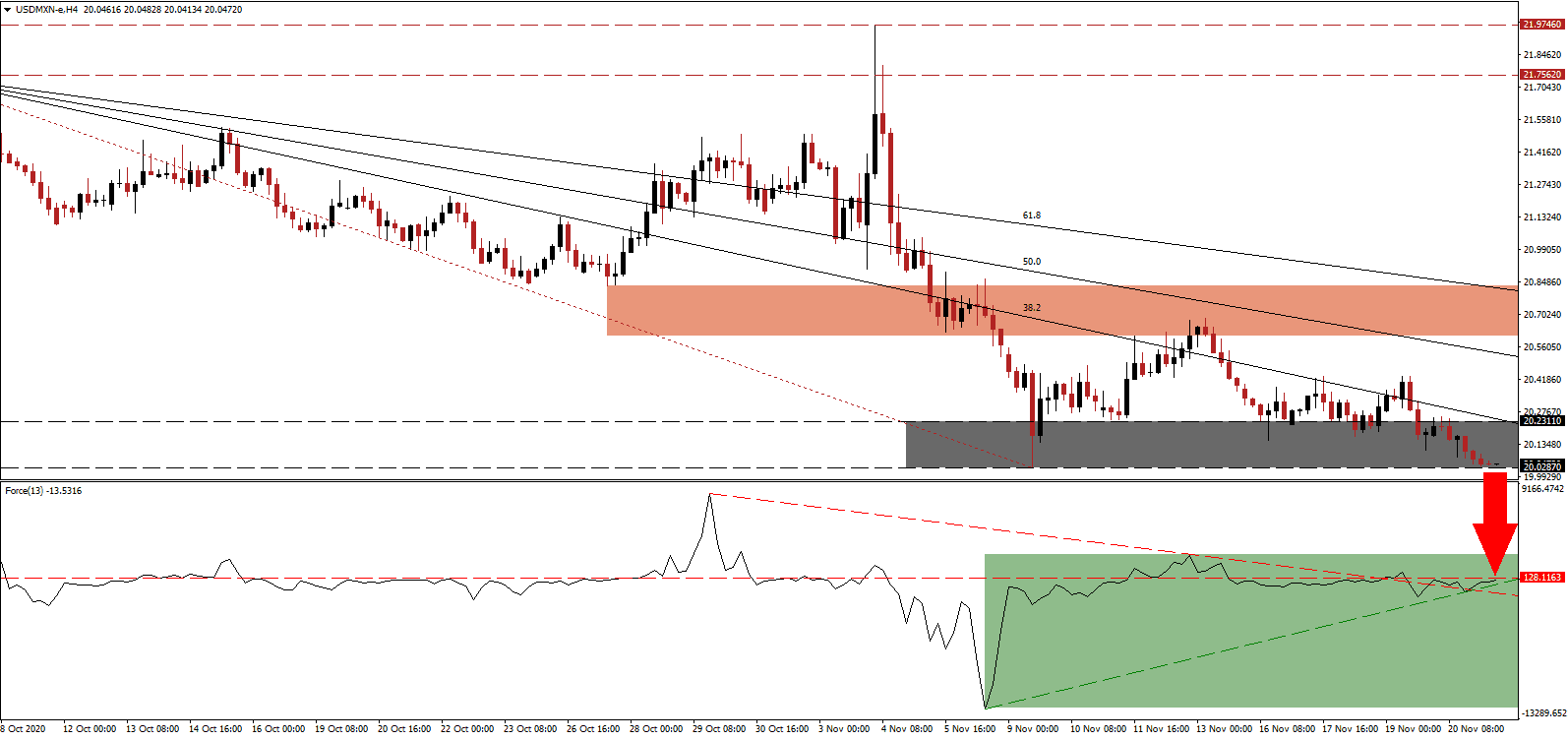Click the gray support zone rectangle
The image size is (1568, 740).
pyautogui.click(x=1210, y=445)
